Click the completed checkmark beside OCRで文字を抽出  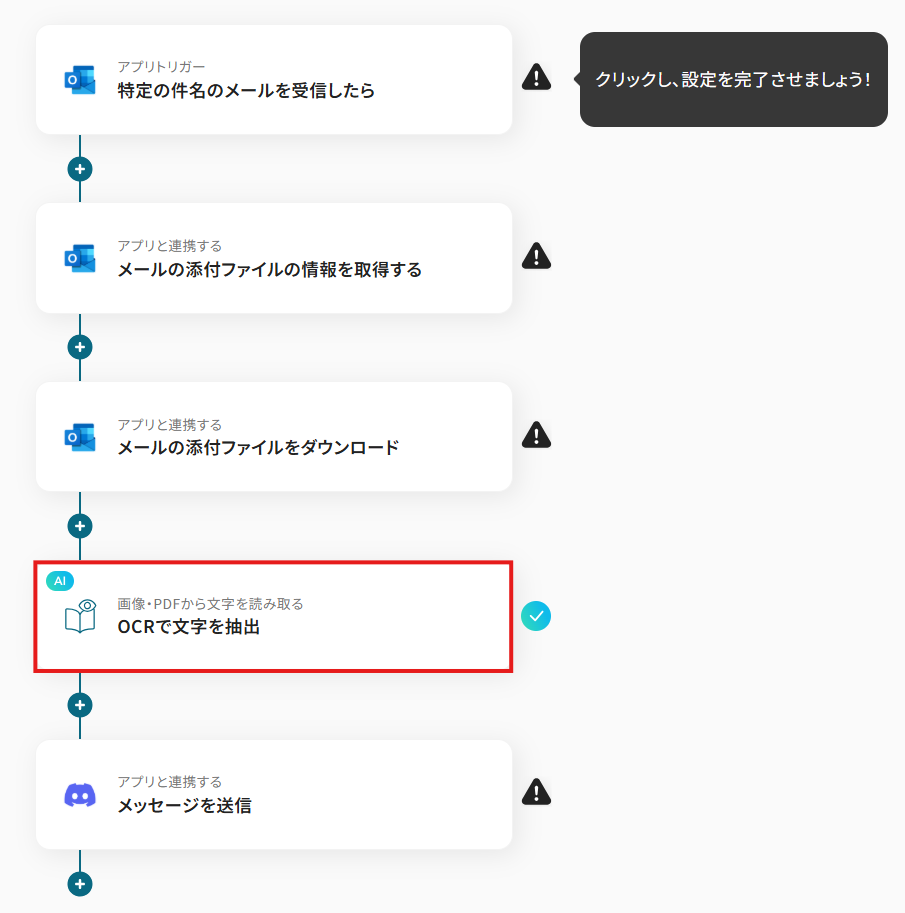tap(536, 616)
